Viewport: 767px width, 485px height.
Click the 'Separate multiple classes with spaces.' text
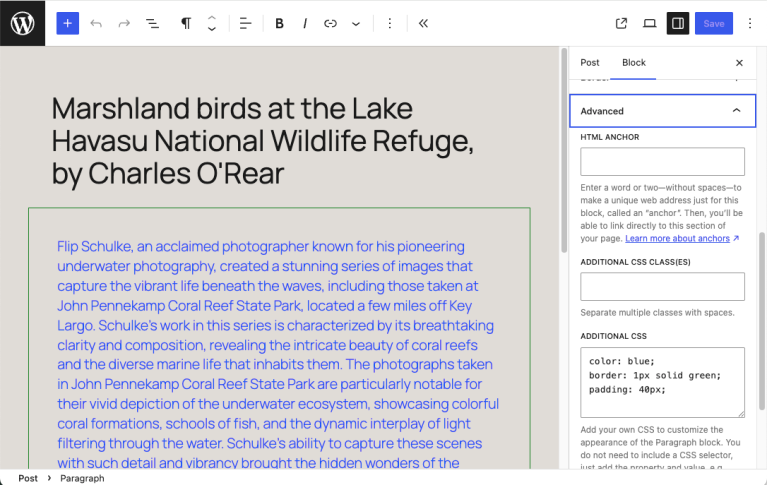coord(657,312)
